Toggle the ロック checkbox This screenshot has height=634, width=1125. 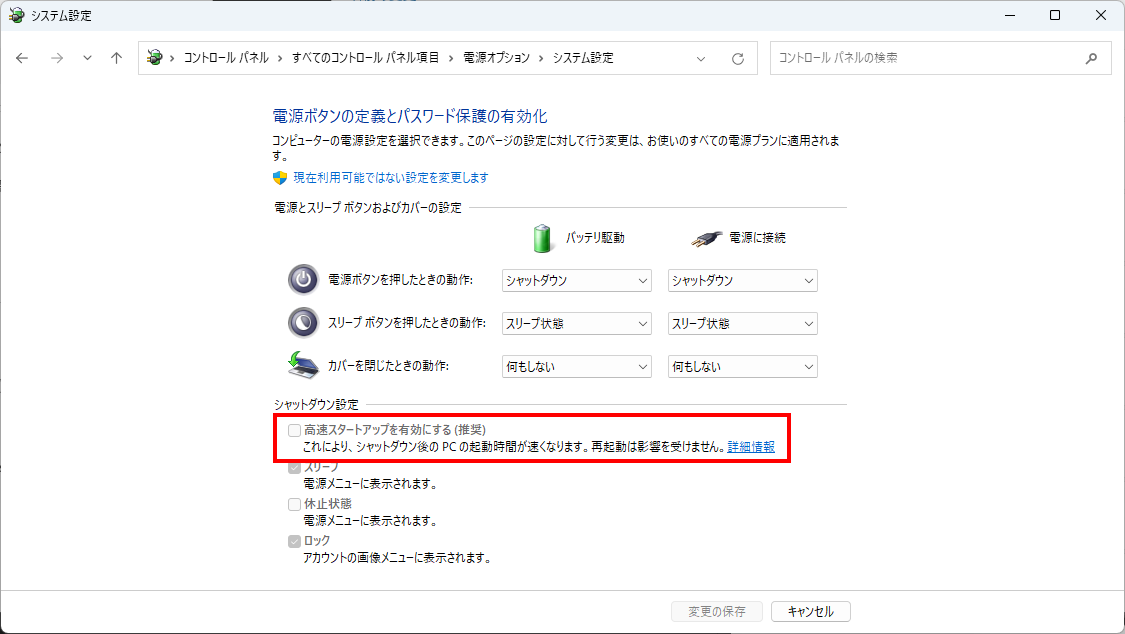click(x=294, y=541)
